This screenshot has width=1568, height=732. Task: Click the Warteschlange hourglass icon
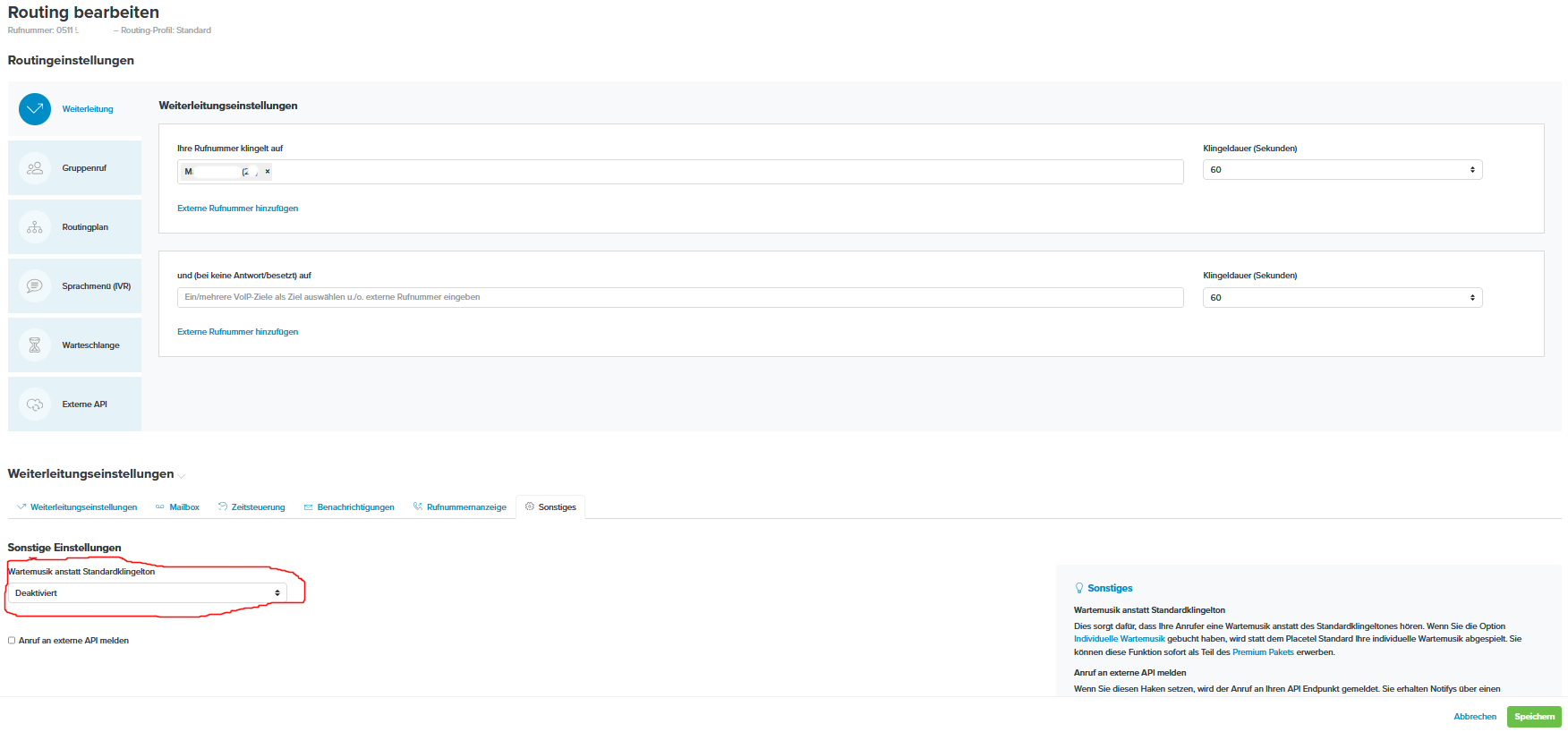coord(35,345)
